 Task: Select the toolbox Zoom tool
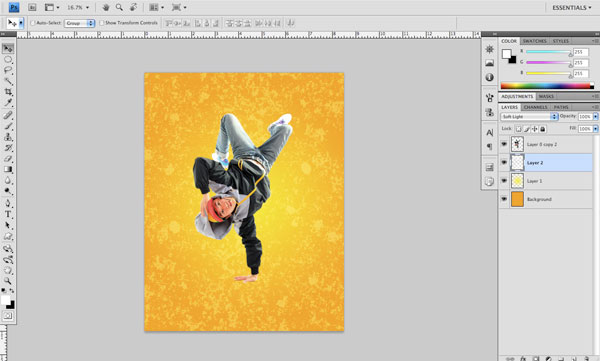[x=8, y=281]
